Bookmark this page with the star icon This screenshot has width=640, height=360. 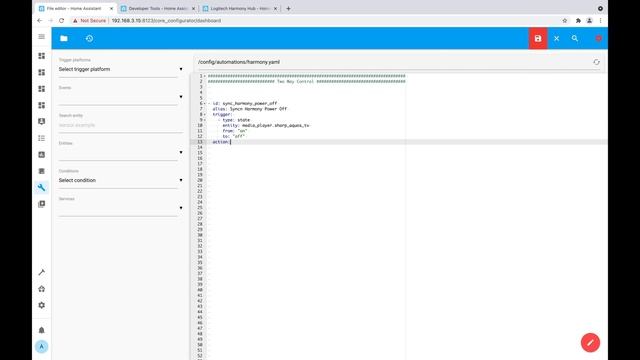565,20
